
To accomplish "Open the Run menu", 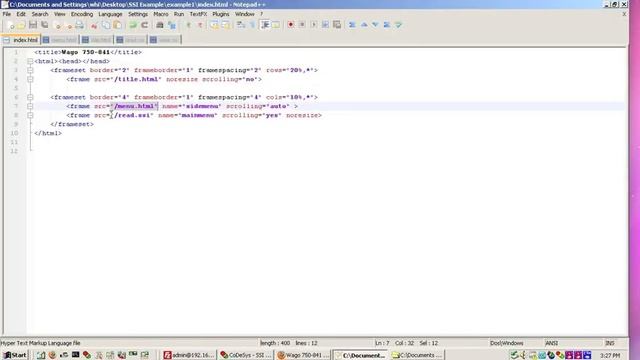I will (x=179, y=14).
